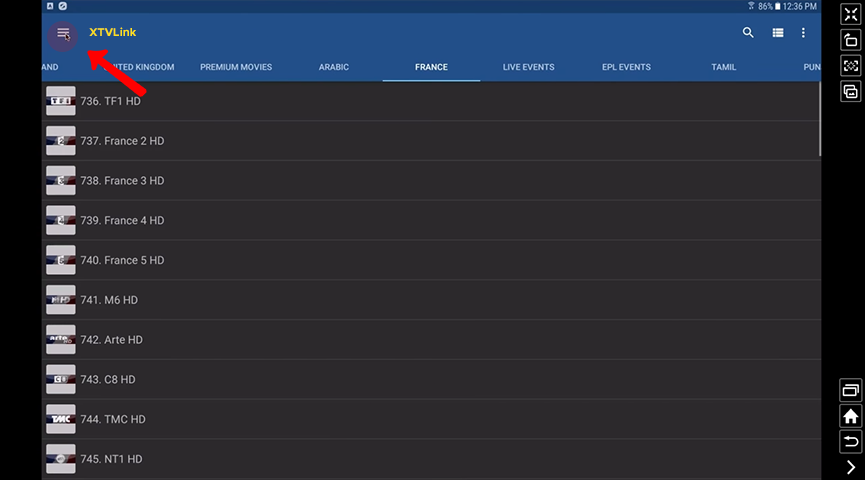Open the recent apps button

tap(851, 391)
